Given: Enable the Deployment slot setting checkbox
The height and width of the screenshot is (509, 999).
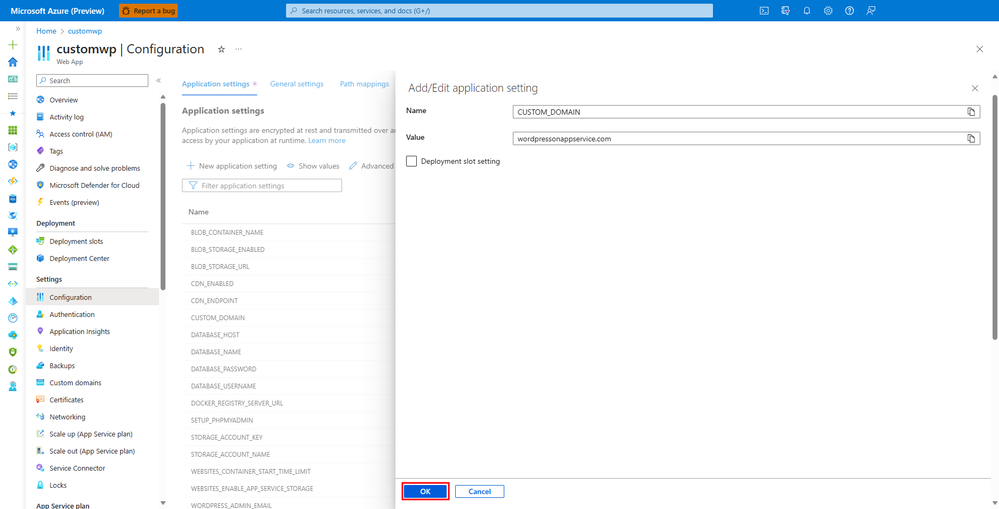Looking at the screenshot, I should click(x=412, y=161).
